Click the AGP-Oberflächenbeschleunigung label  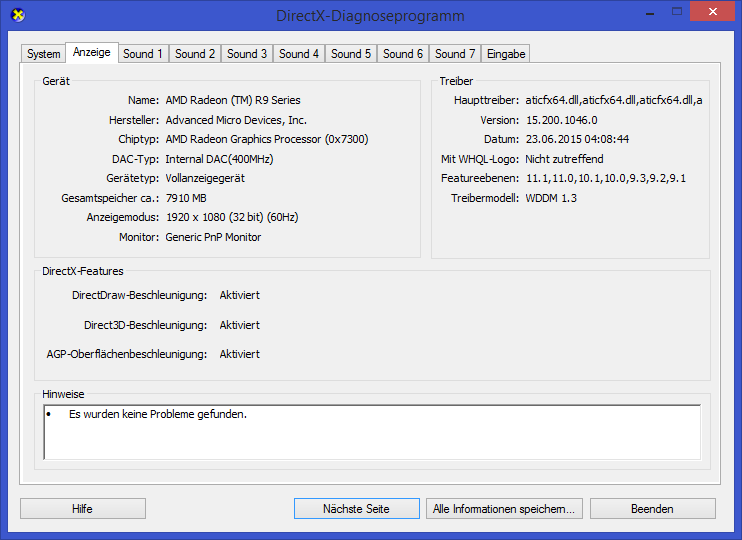tap(127, 354)
